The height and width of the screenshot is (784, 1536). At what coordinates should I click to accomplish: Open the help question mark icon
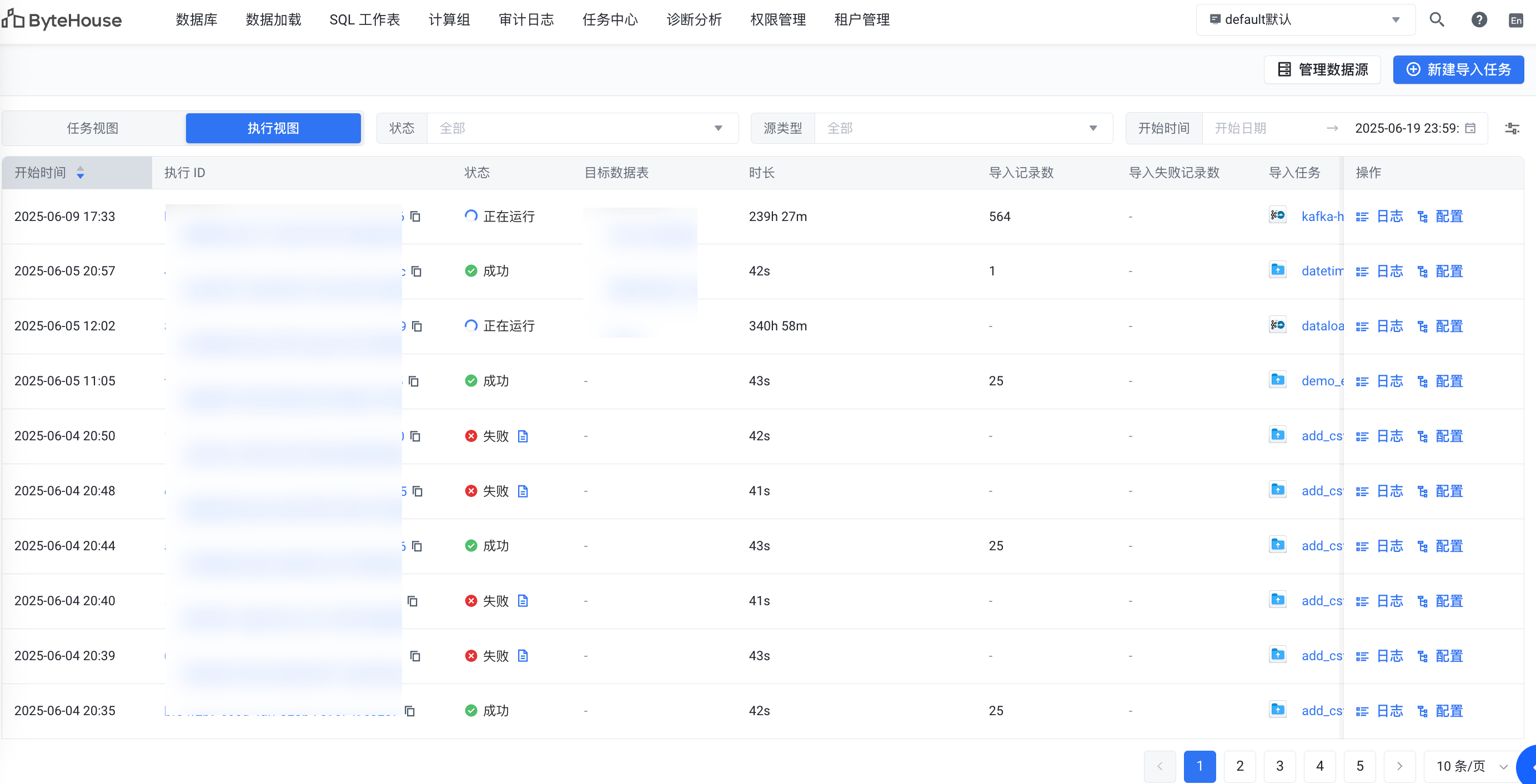tap(1478, 19)
